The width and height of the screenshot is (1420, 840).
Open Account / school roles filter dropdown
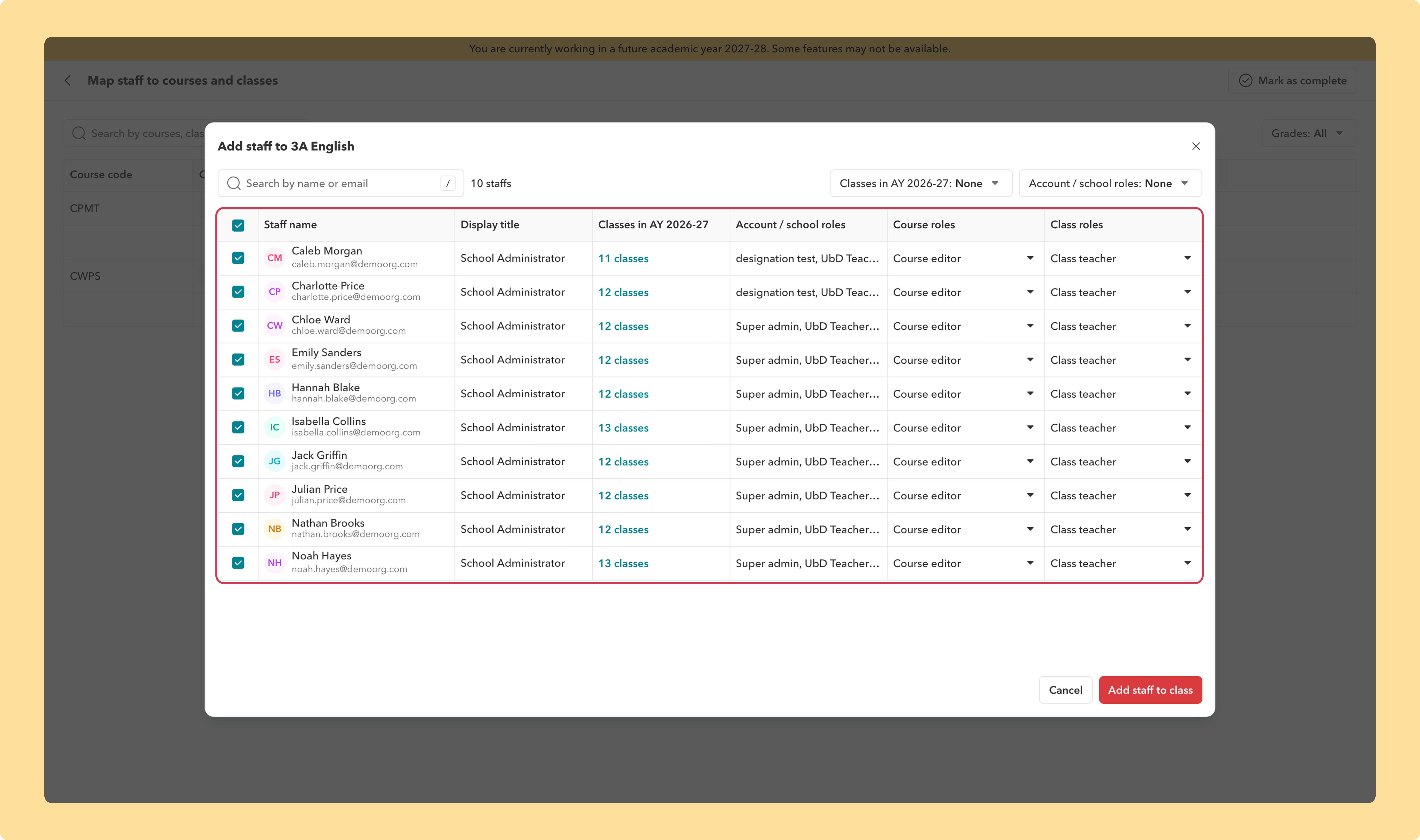(1110, 183)
